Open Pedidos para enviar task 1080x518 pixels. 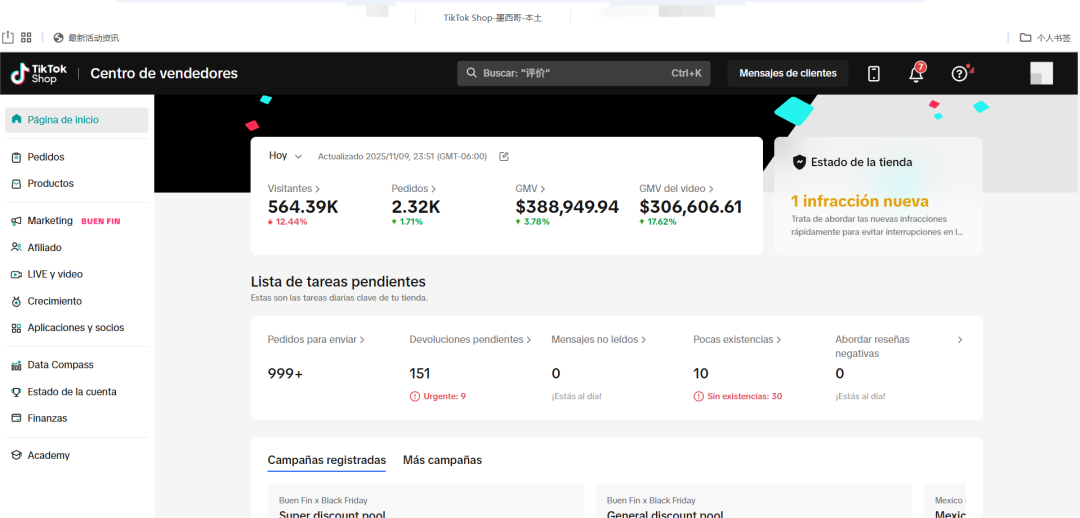[316, 340]
